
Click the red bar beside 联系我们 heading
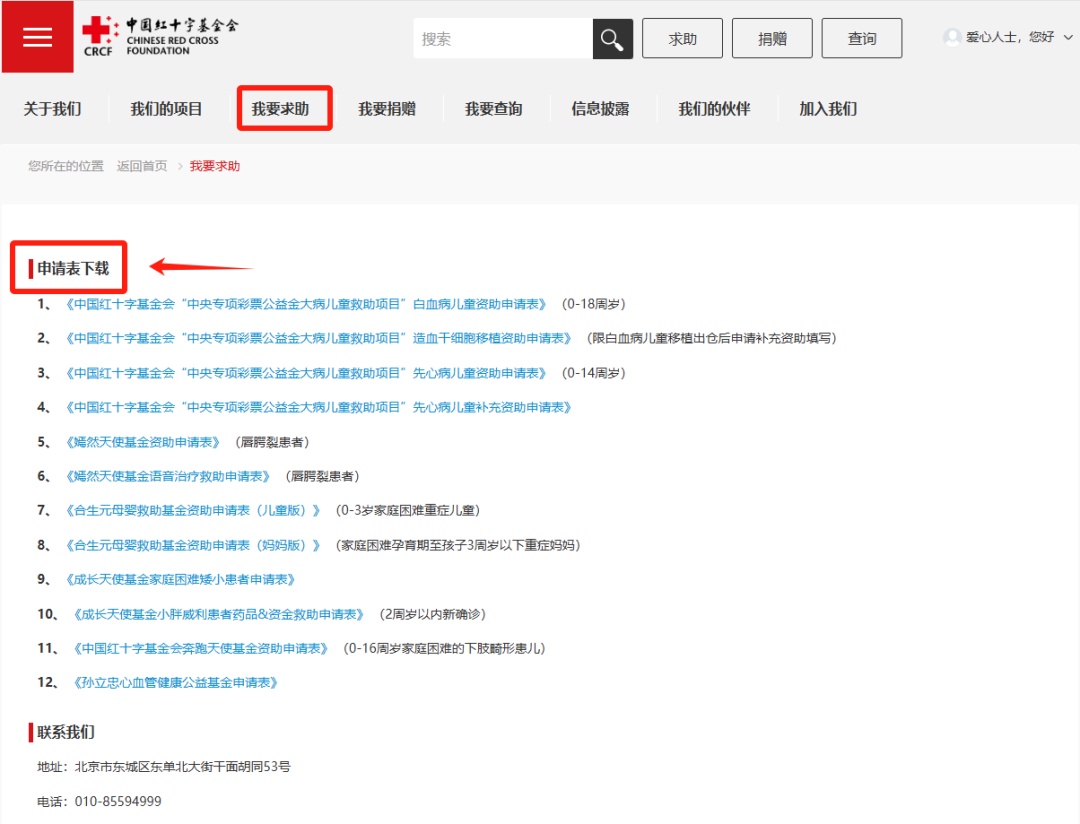pyautogui.click(x=30, y=732)
